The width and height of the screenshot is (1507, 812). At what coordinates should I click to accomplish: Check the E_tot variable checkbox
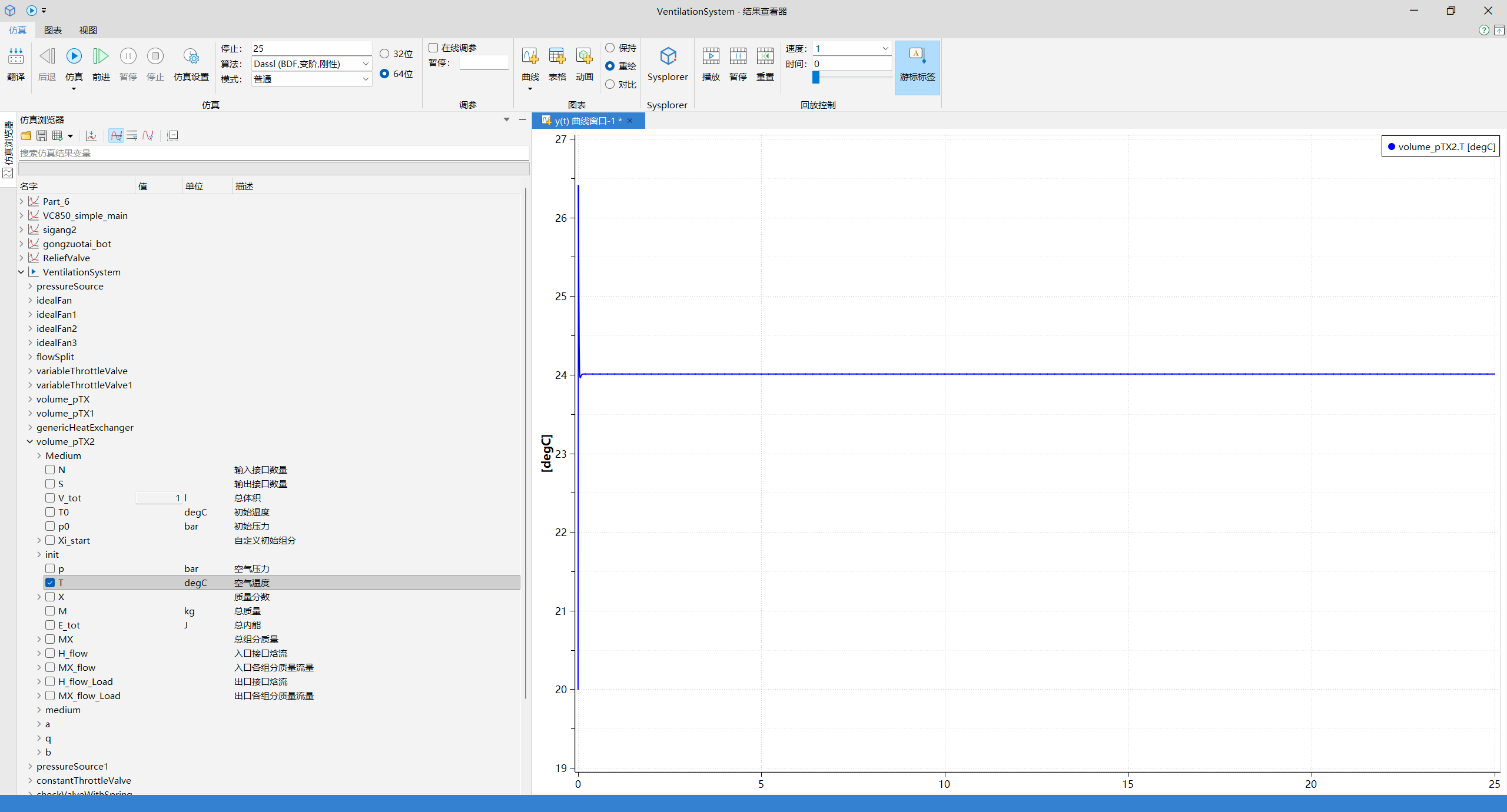tap(50, 625)
